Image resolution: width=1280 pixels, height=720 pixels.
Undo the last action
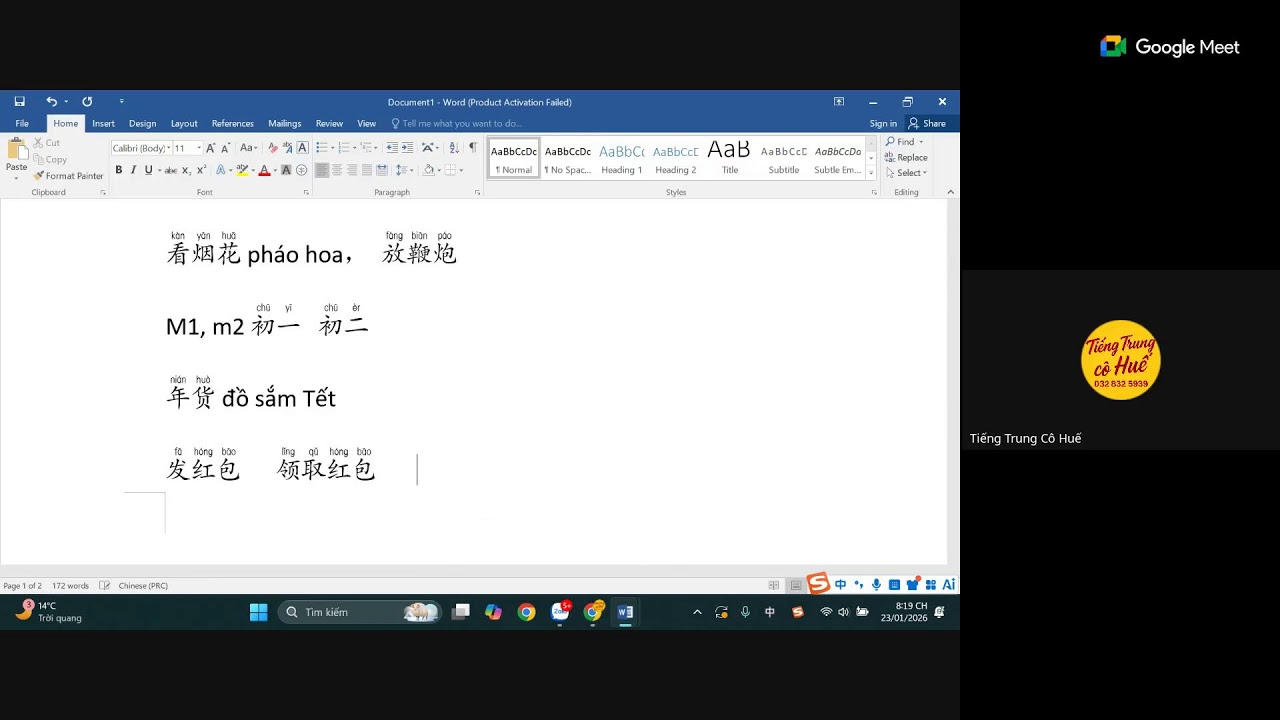[x=51, y=101]
